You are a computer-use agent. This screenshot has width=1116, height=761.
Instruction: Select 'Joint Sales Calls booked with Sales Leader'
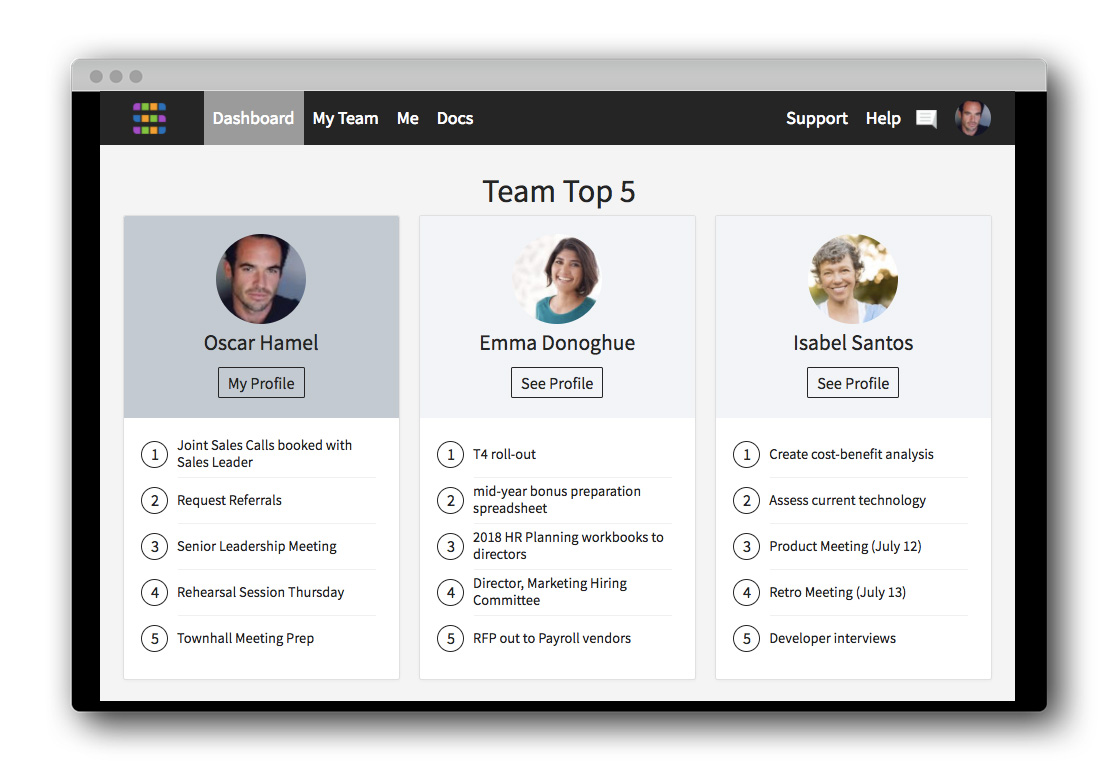tap(265, 453)
